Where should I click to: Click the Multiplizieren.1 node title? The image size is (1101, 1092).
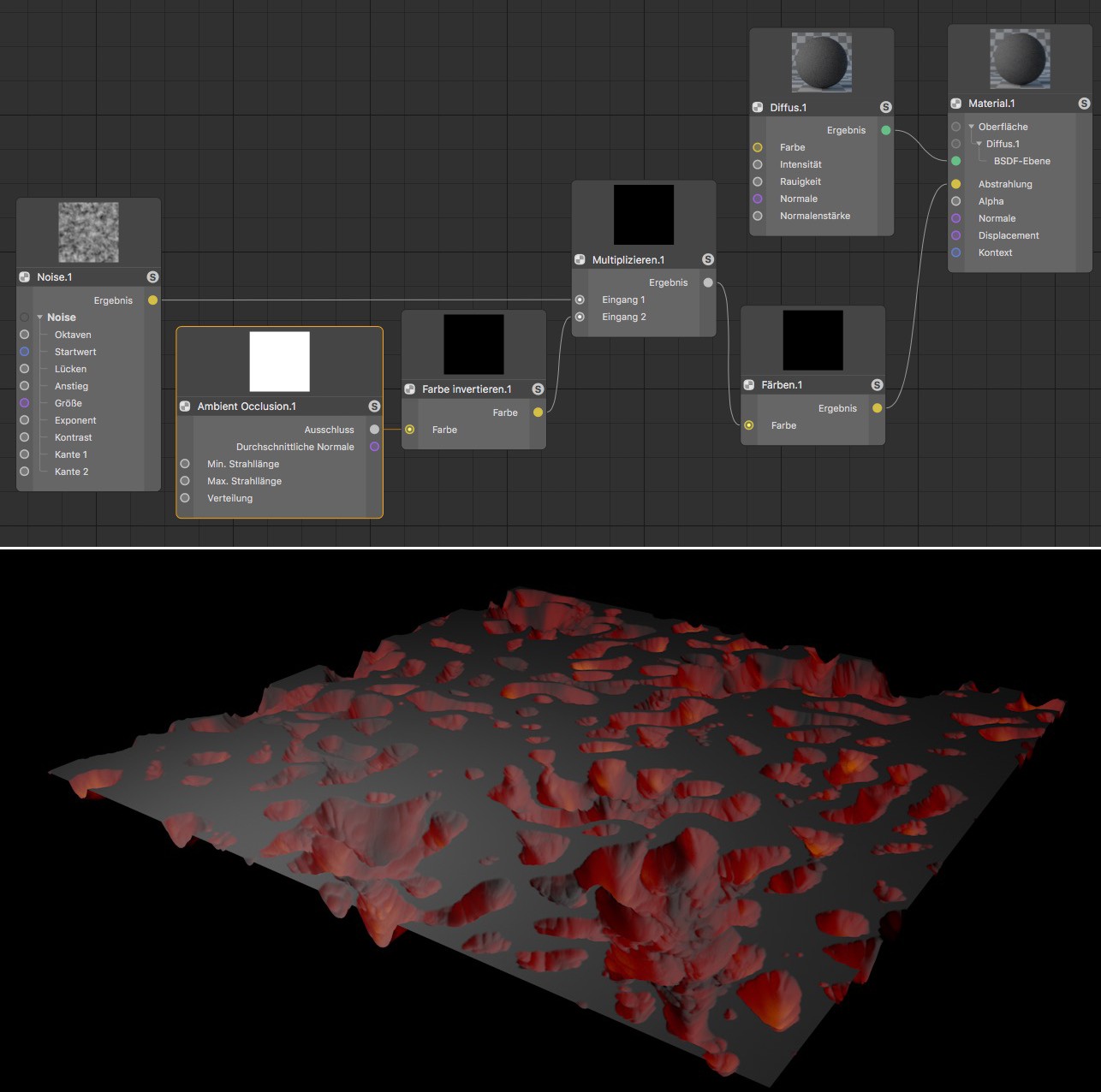pyautogui.click(x=628, y=260)
